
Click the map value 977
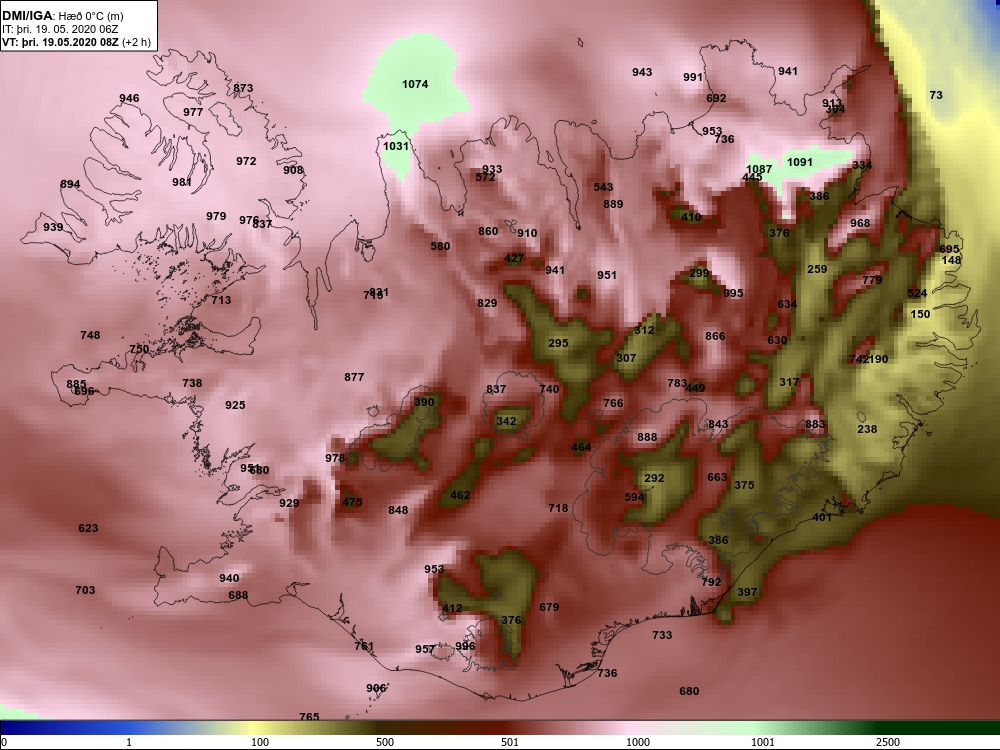pyautogui.click(x=193, y=112)
